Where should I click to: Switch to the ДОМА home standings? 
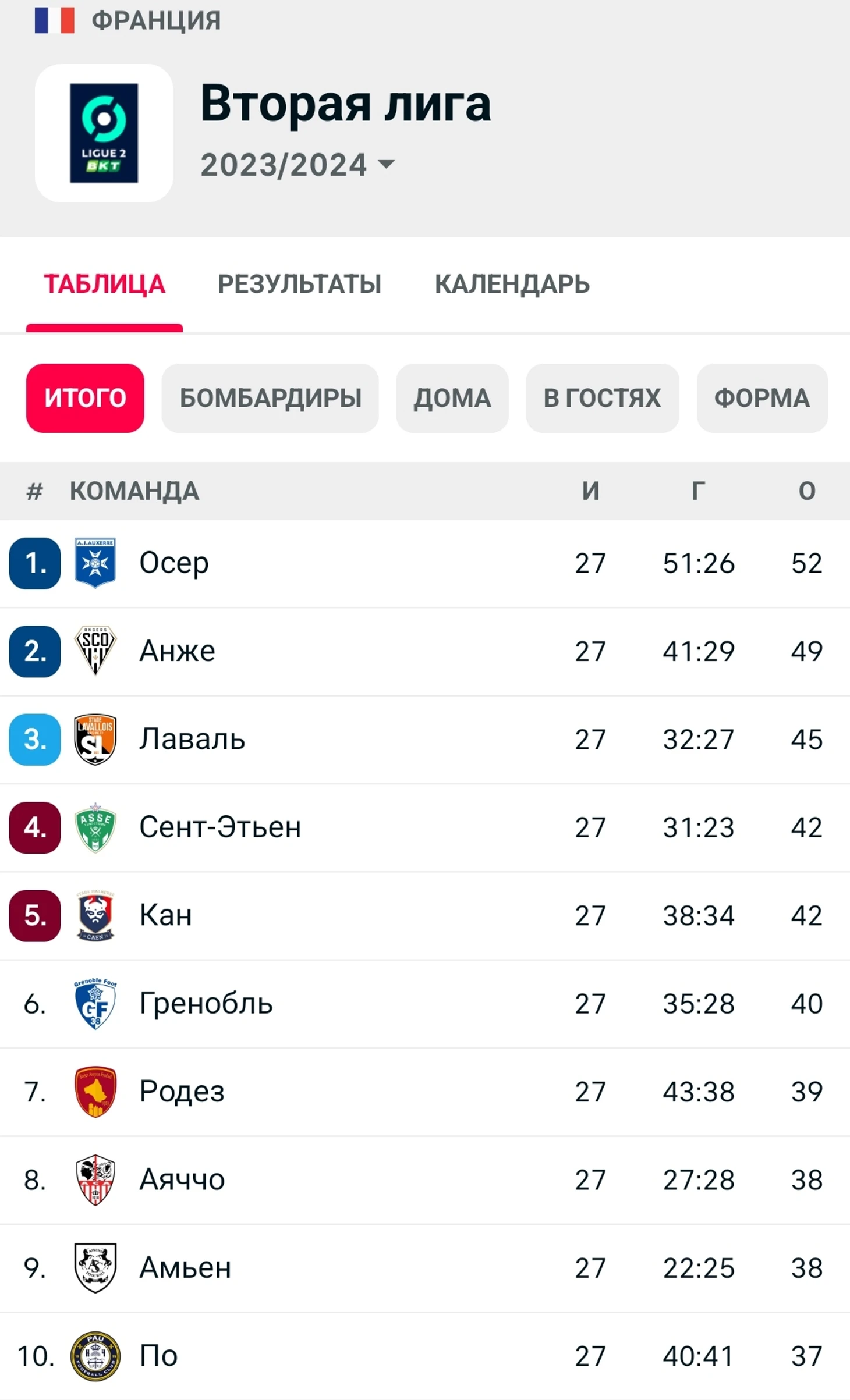coord(452,398)
